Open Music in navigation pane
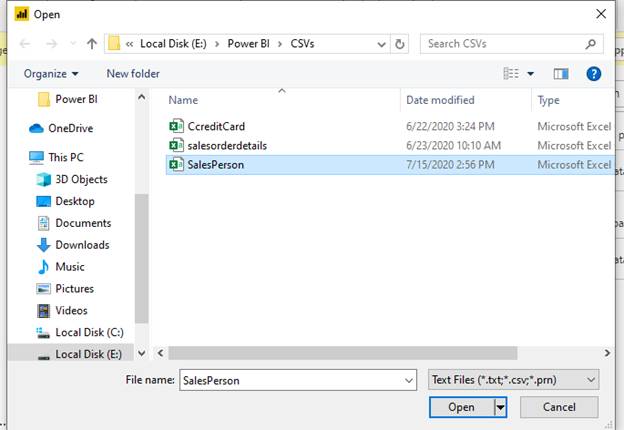 pyautogui.click(x=70, y=267)
